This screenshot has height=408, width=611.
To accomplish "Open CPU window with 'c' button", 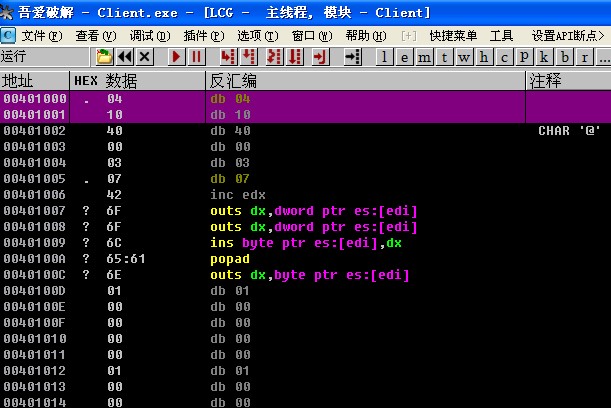I will click(x=504, y=57).
